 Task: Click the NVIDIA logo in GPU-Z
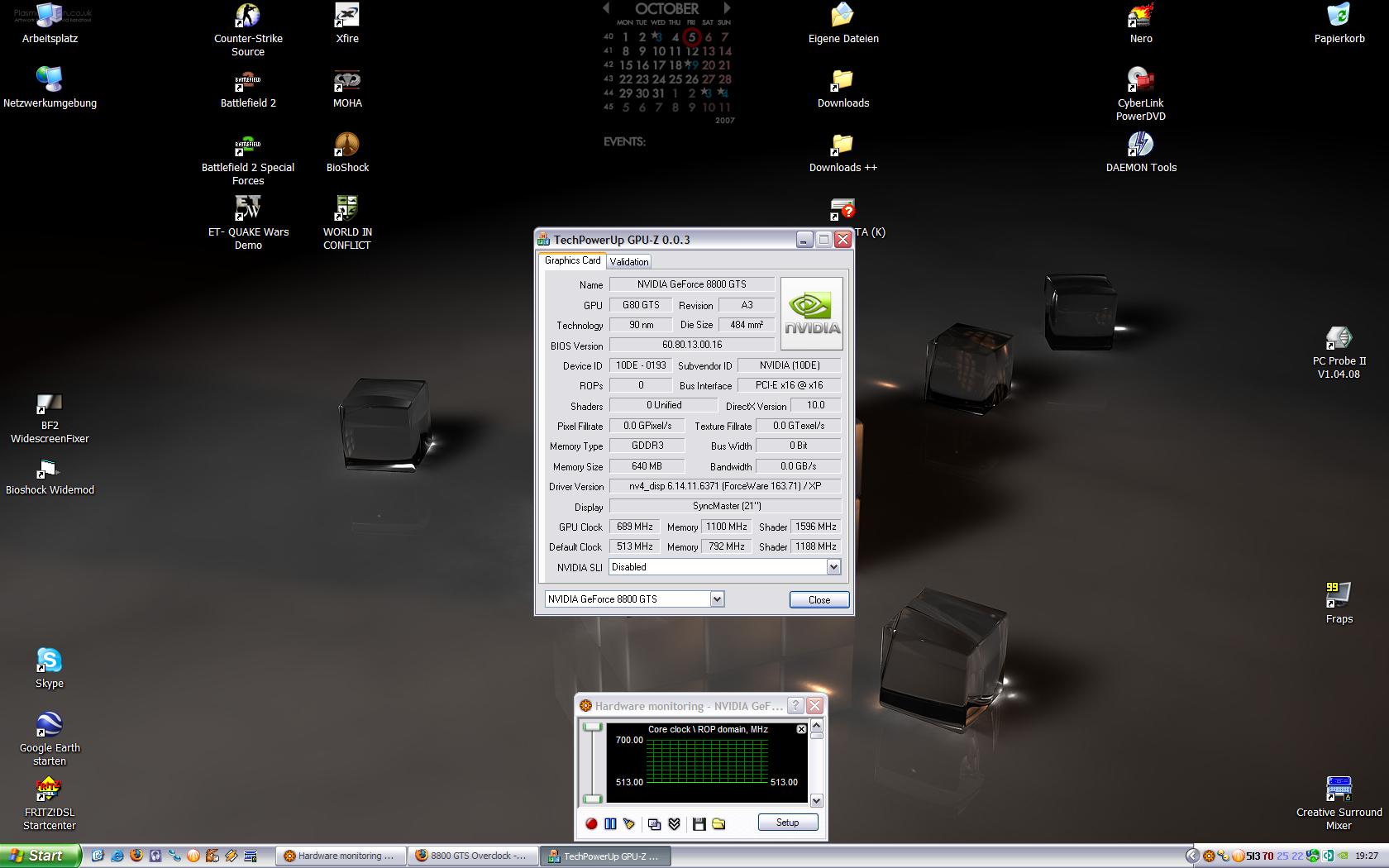[x=812, y=315]
